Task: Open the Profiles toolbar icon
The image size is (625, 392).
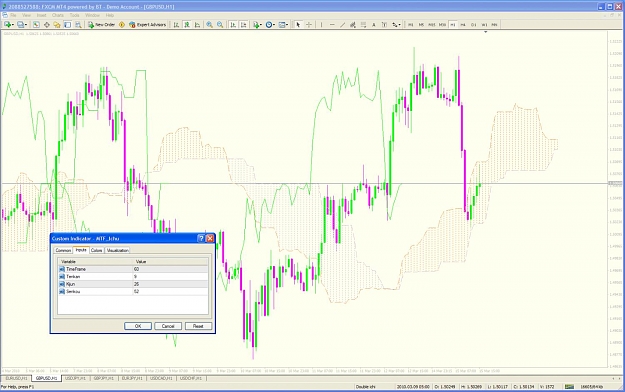Action: [22, 25]
